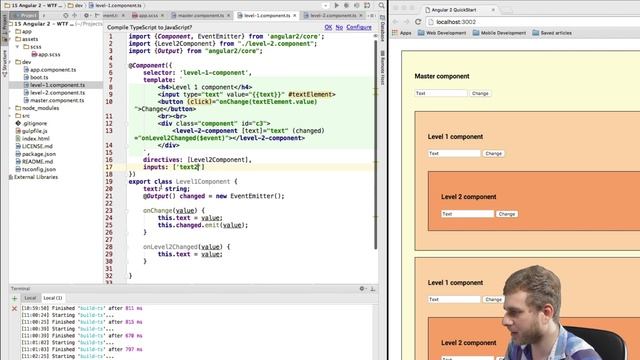Close terminal session with red X icon

(x=14, y=309)
